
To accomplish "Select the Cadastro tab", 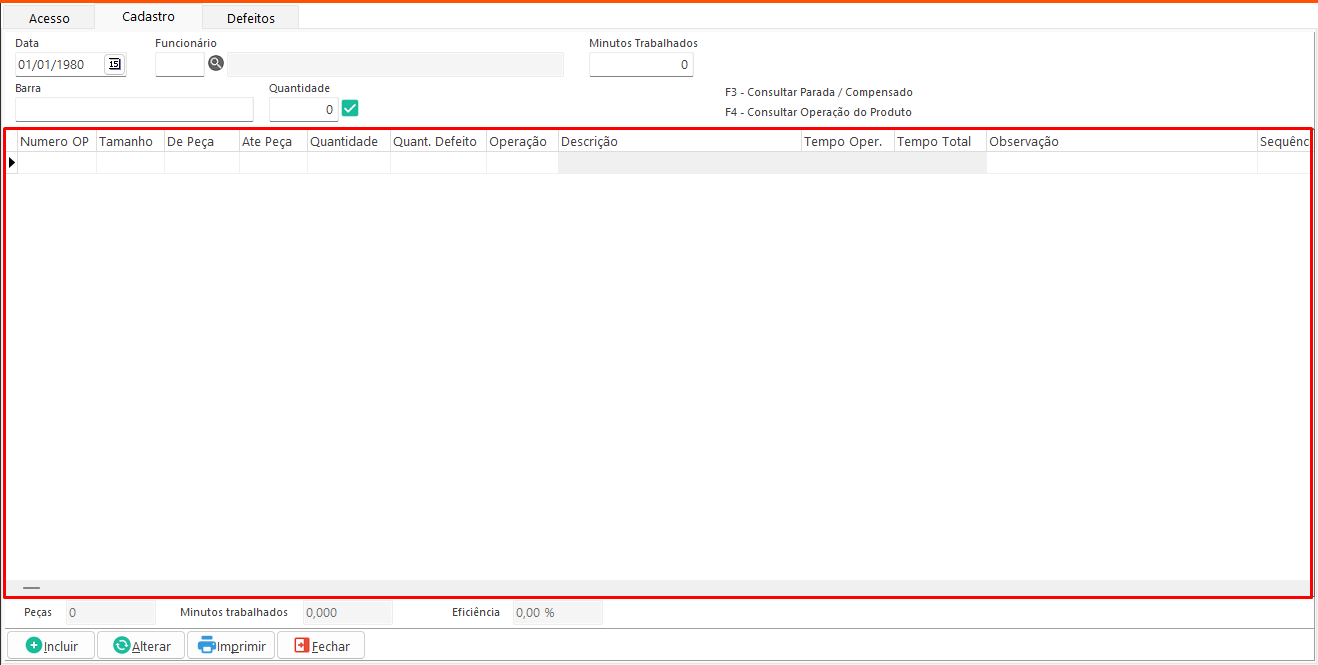I will pos(148,17).
